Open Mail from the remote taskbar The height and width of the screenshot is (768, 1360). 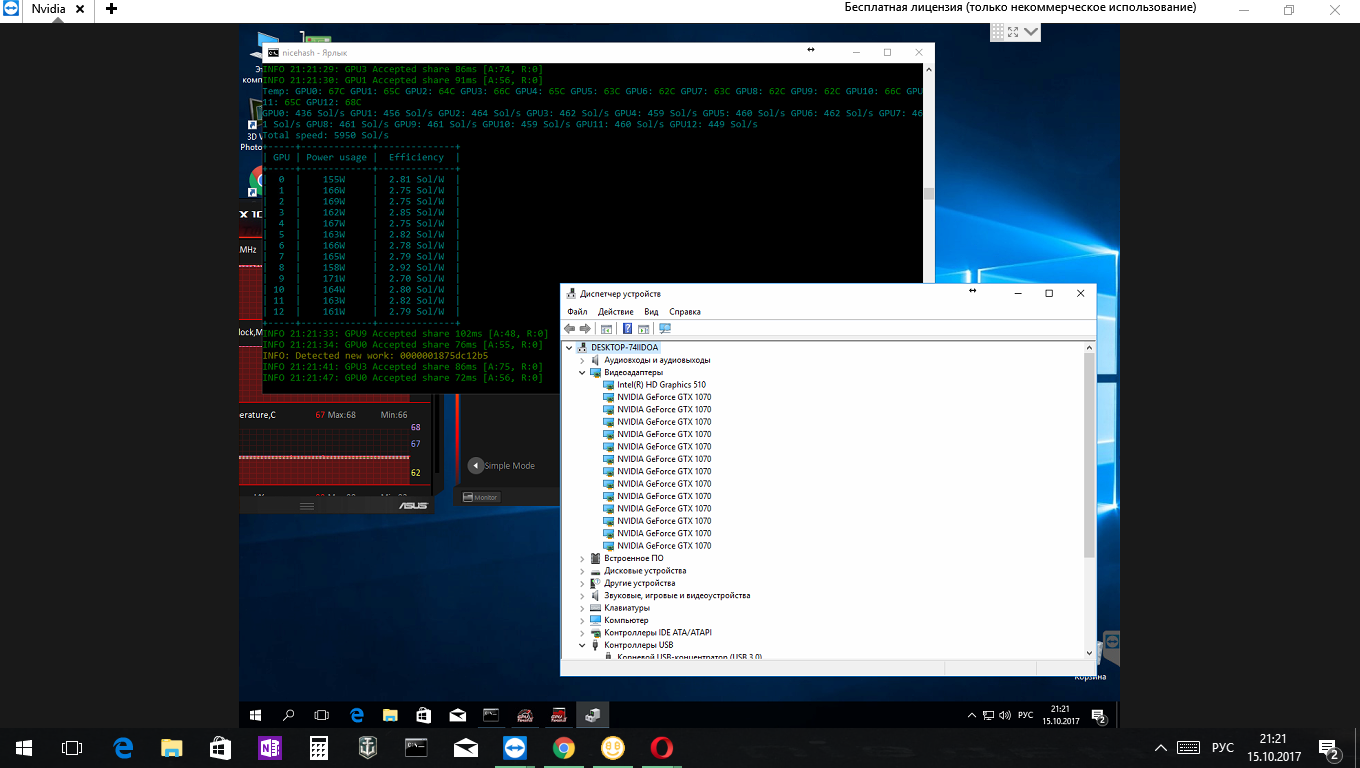pos(457,715)
